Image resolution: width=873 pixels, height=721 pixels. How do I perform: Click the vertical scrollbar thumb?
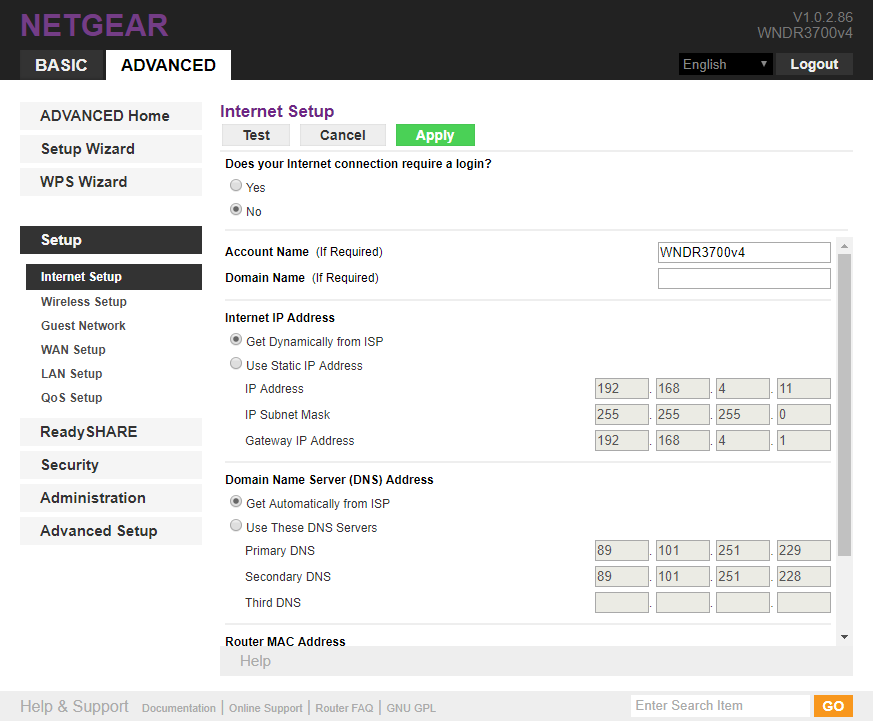[x=845, y=405]
